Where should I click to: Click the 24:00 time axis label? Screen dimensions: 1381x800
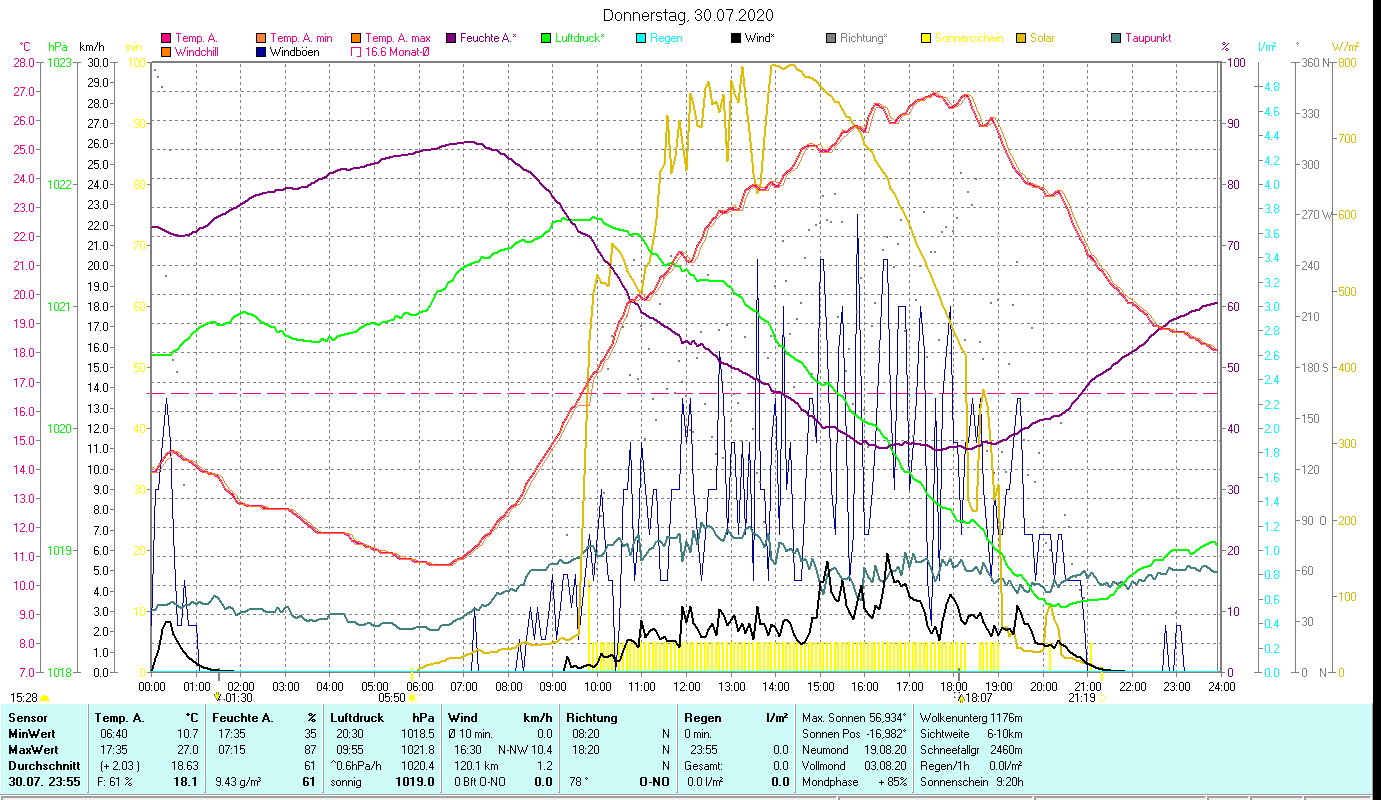(x=1221, y=686)
